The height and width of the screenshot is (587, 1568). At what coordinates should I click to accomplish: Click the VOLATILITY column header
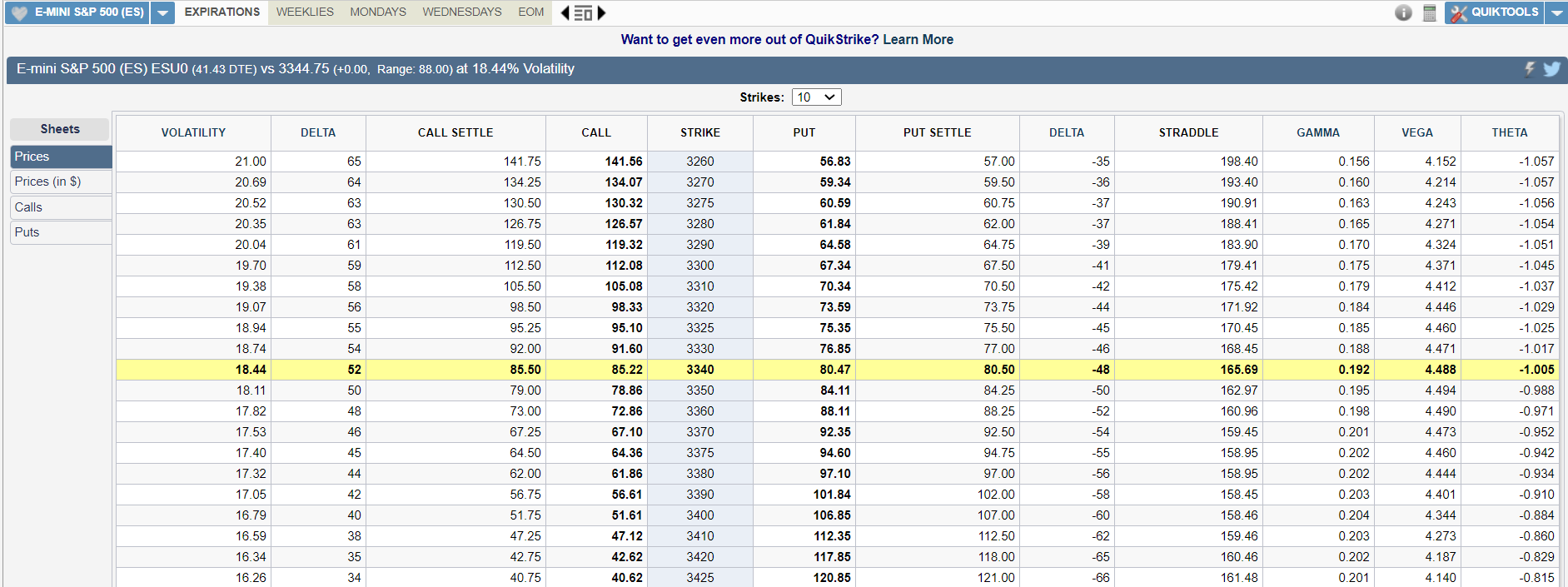193,132
